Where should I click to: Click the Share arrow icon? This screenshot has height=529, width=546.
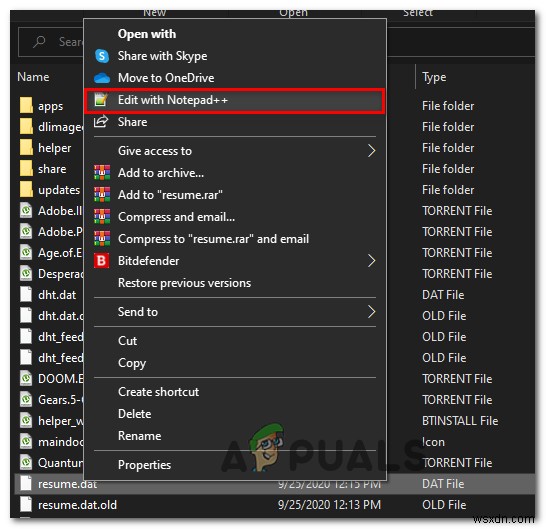click(101, 122)
